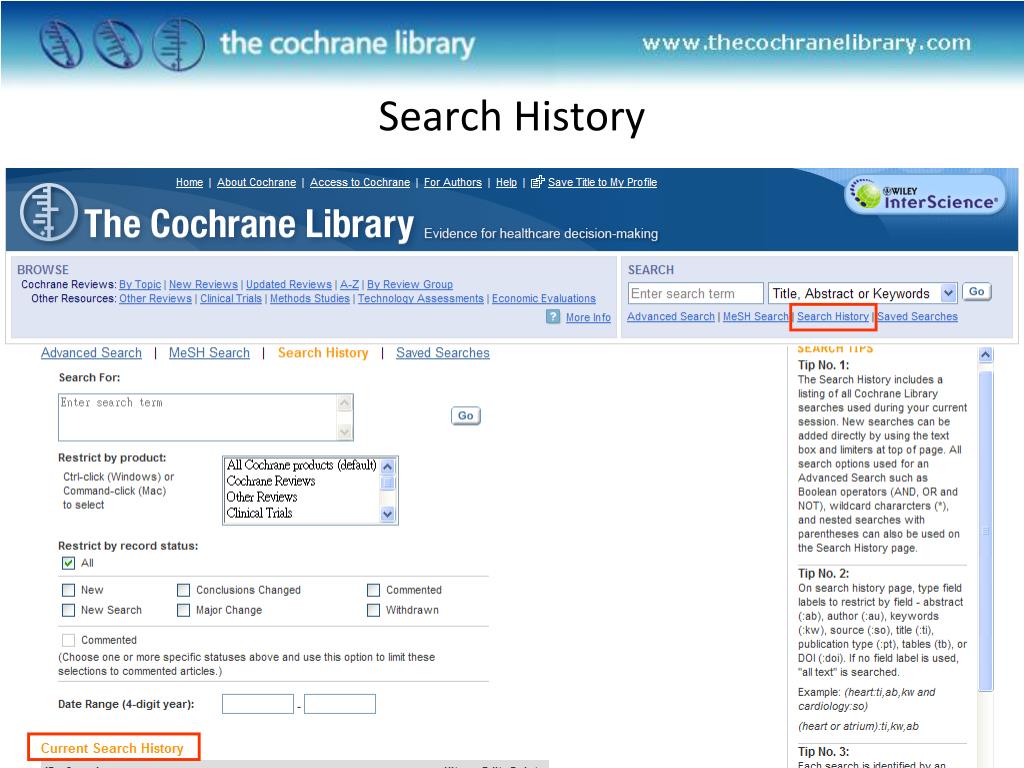
Task: Click the product list scroll down arrow
Action: pos(388,514)
